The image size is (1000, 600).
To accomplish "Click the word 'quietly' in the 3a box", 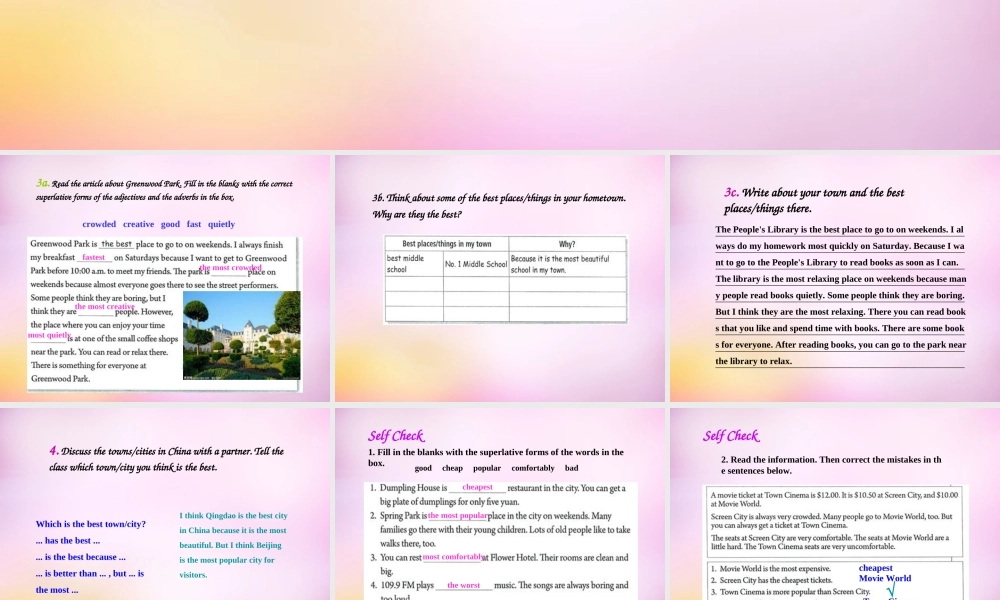I will (x=221, y=224).
